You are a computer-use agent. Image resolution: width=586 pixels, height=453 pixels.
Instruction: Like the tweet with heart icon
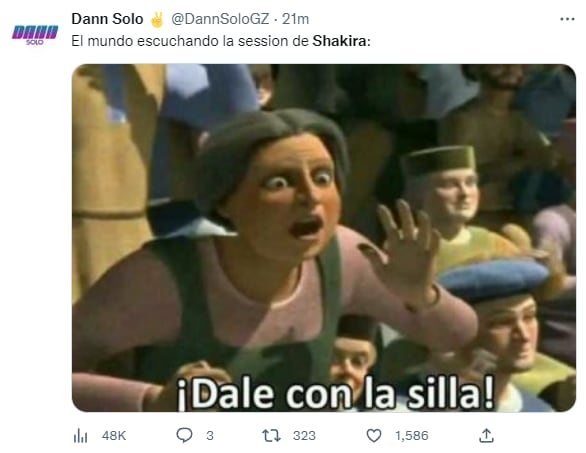click(374, 436)
